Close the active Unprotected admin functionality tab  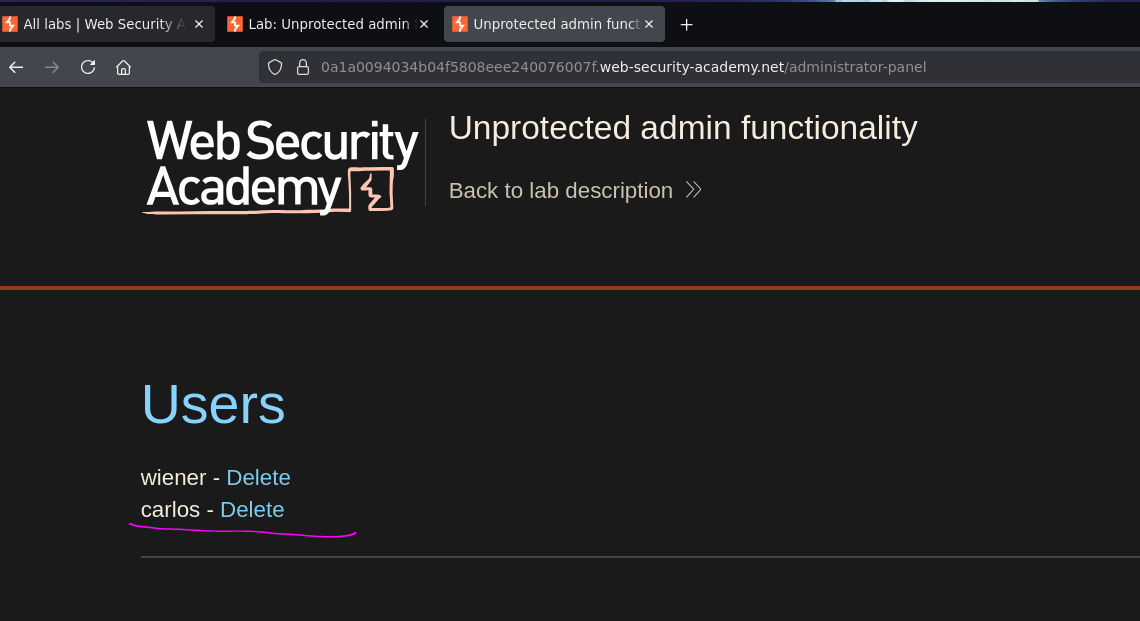[x=649, y=24]
